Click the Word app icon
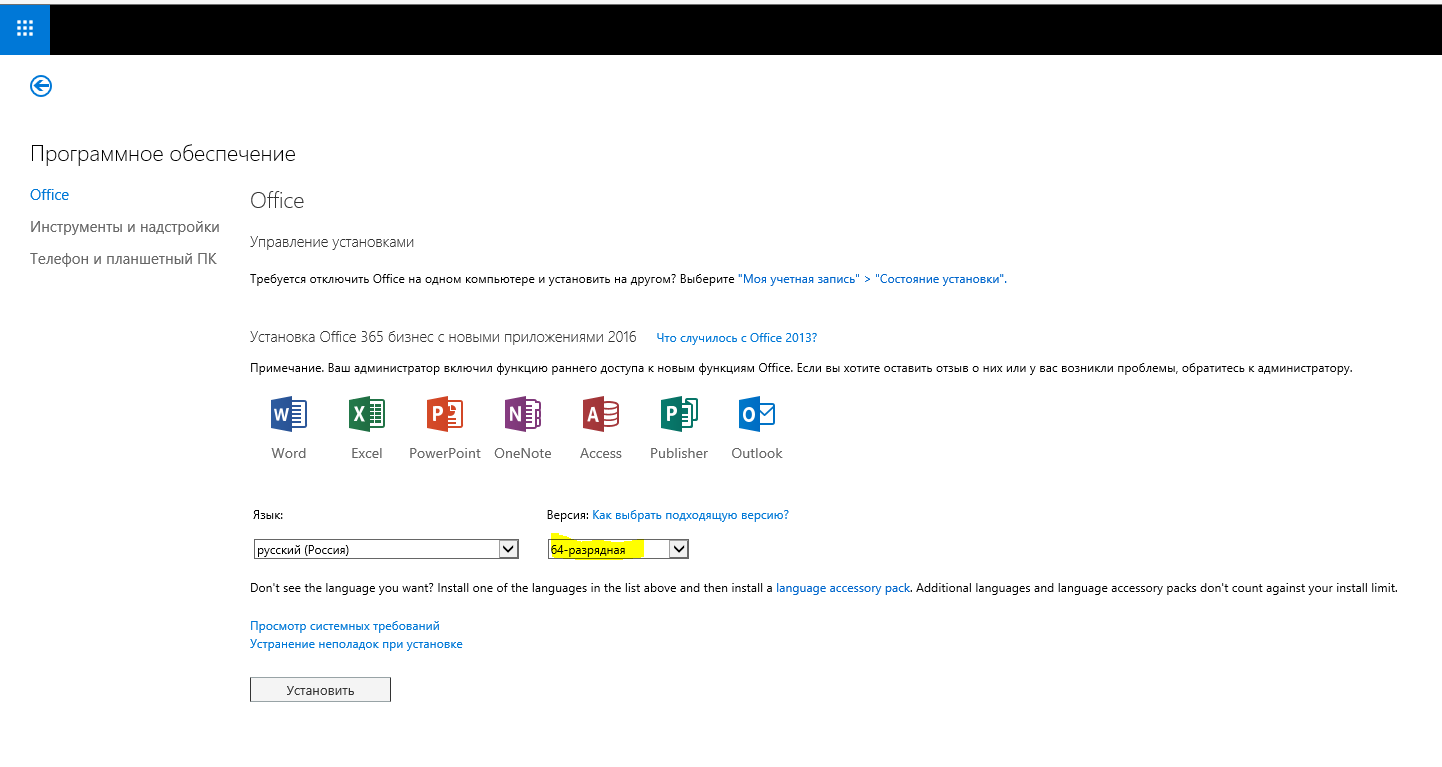 [x=289, y=414]
